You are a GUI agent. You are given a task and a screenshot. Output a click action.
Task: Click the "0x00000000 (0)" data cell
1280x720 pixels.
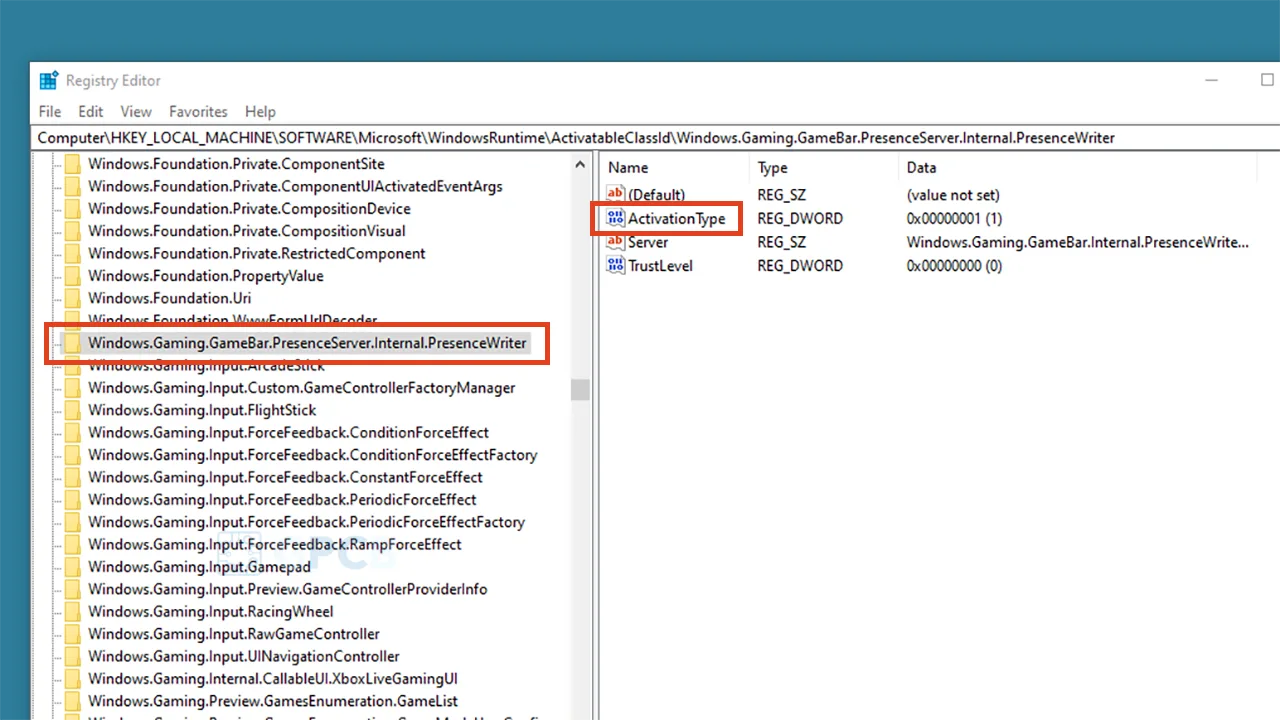(x=954, y=266)
